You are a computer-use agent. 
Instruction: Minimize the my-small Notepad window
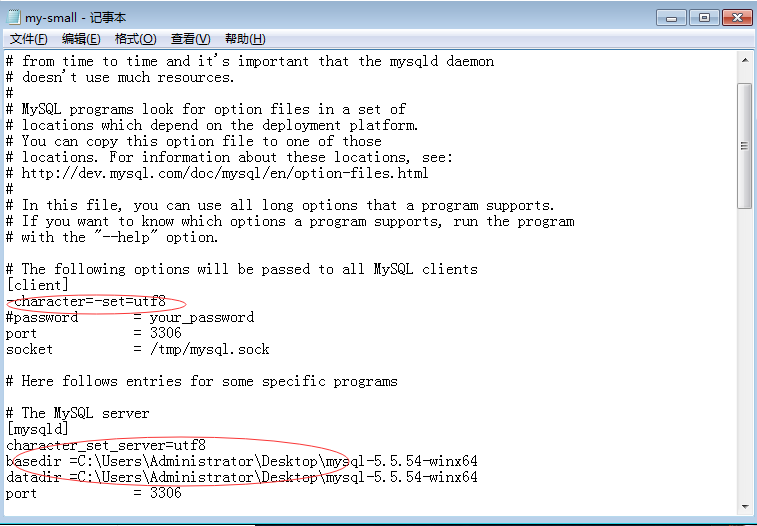[x=671, y=18]
